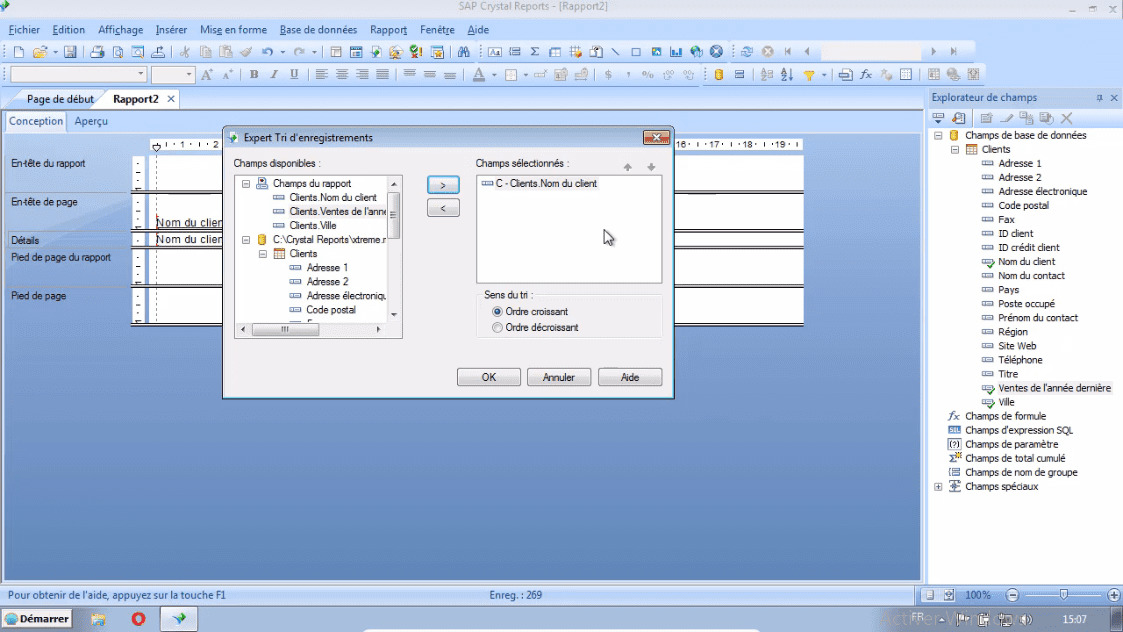Click the binoculars search icon
Viewport: 1123px width, 632px height.
point(463,52)
